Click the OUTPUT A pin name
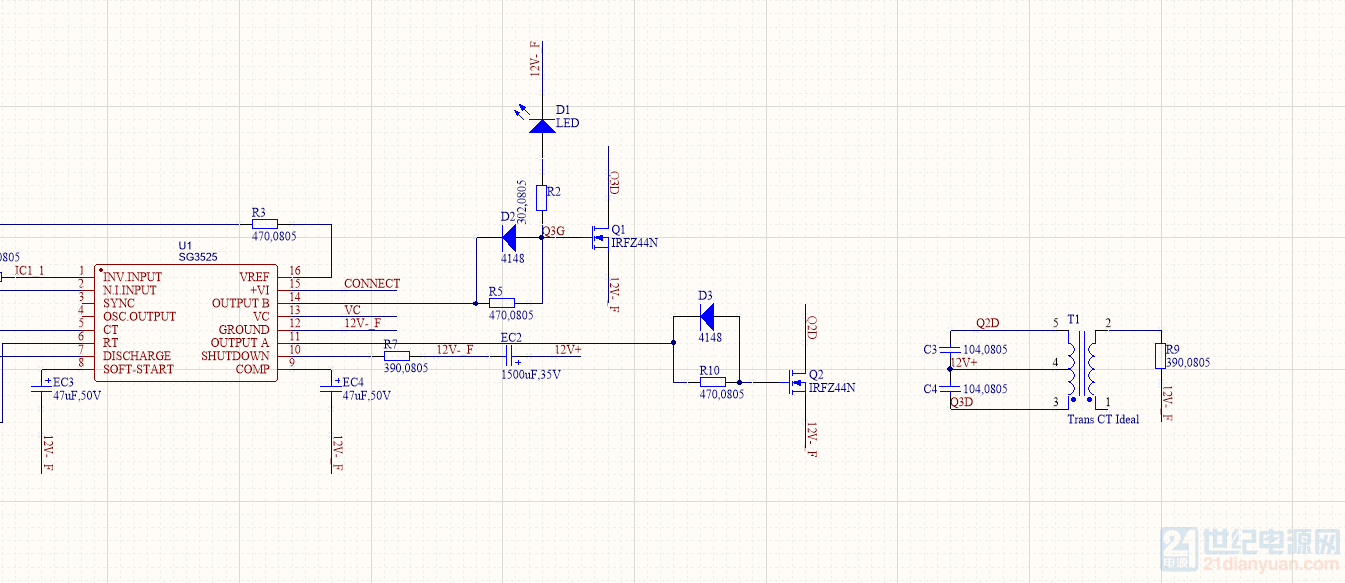The height and width of the screenshot is (583, 1345). click(x=240, y=343)
